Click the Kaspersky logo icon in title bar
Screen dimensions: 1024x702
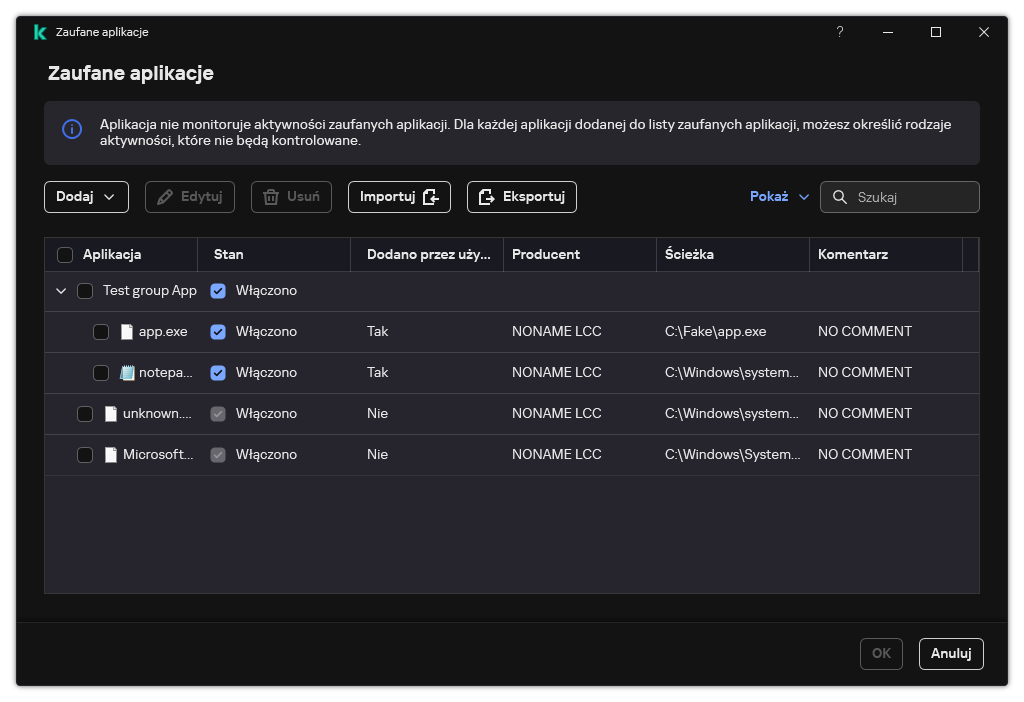coord(39,32)
